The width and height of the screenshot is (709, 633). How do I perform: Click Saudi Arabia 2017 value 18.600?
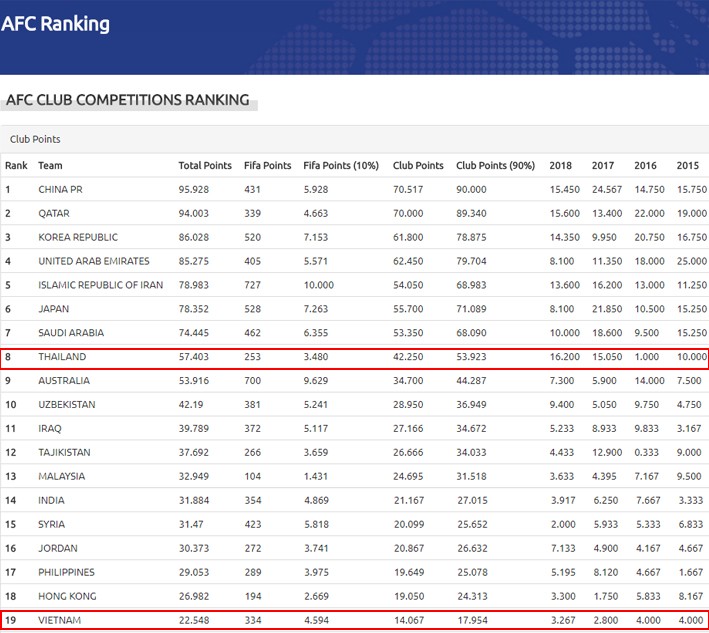607,333
